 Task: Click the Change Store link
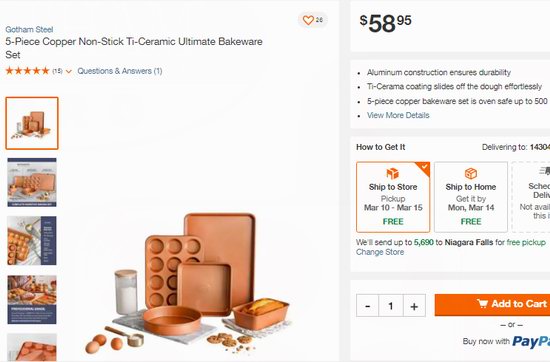[x=380, y=252]
